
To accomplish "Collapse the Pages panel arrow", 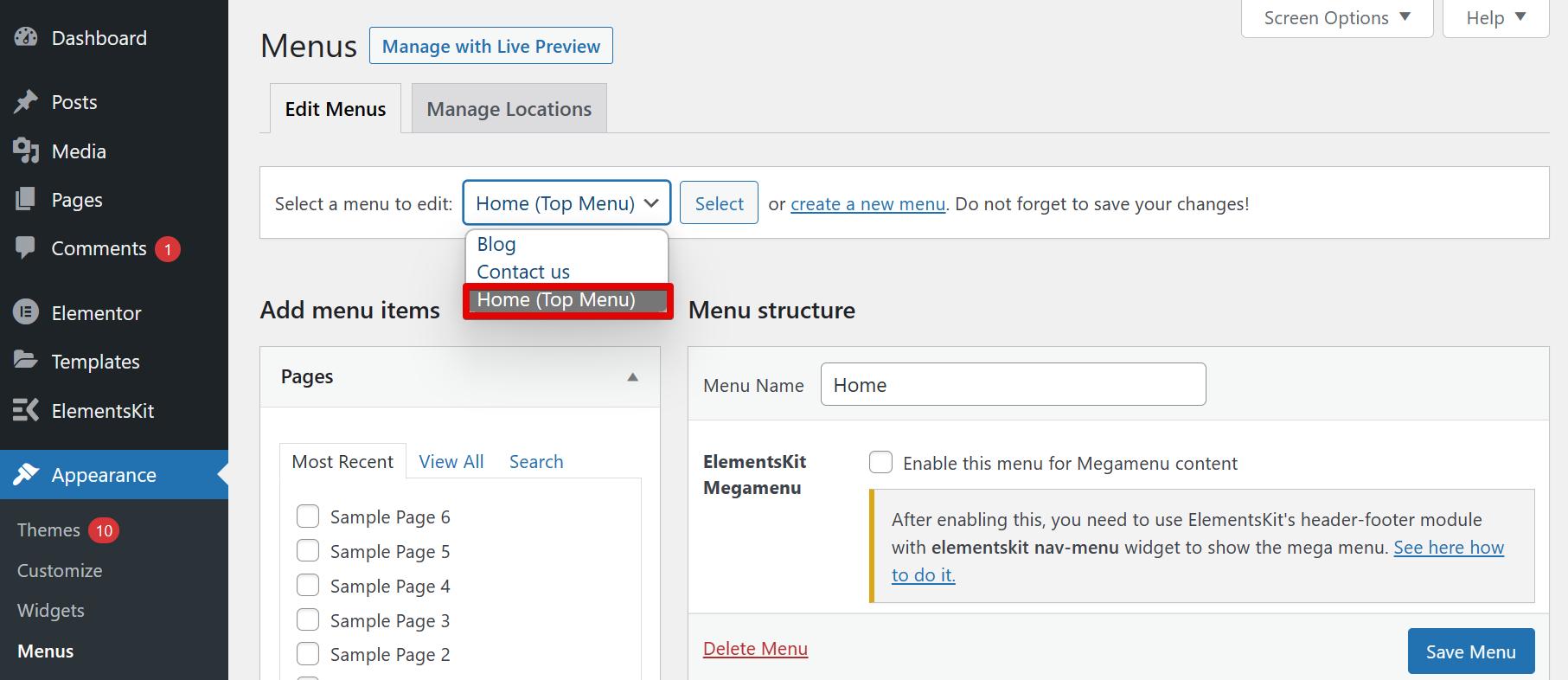I will pyautogui.click(x=632, y=377).
